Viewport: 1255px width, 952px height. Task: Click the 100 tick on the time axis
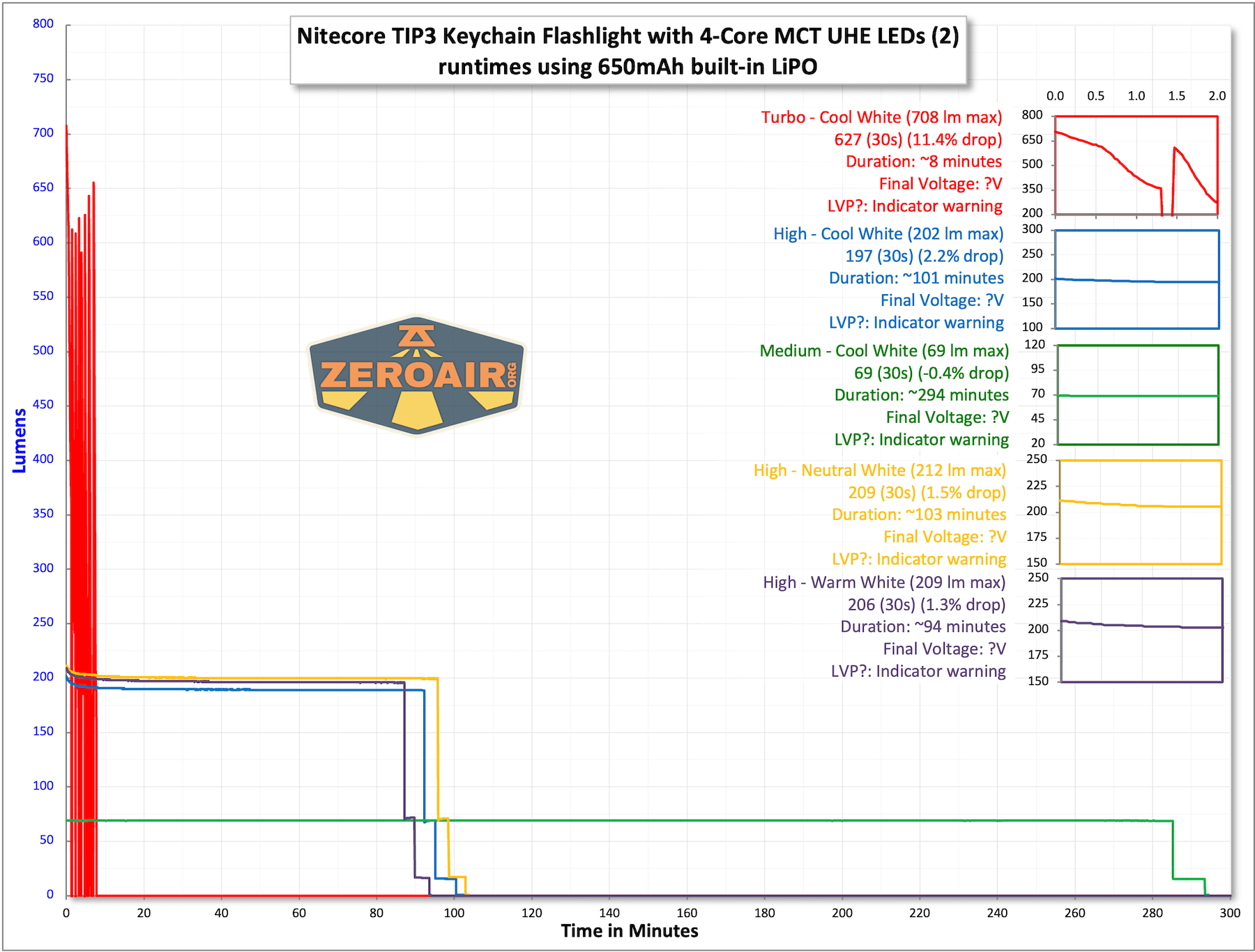click(454, 913)
